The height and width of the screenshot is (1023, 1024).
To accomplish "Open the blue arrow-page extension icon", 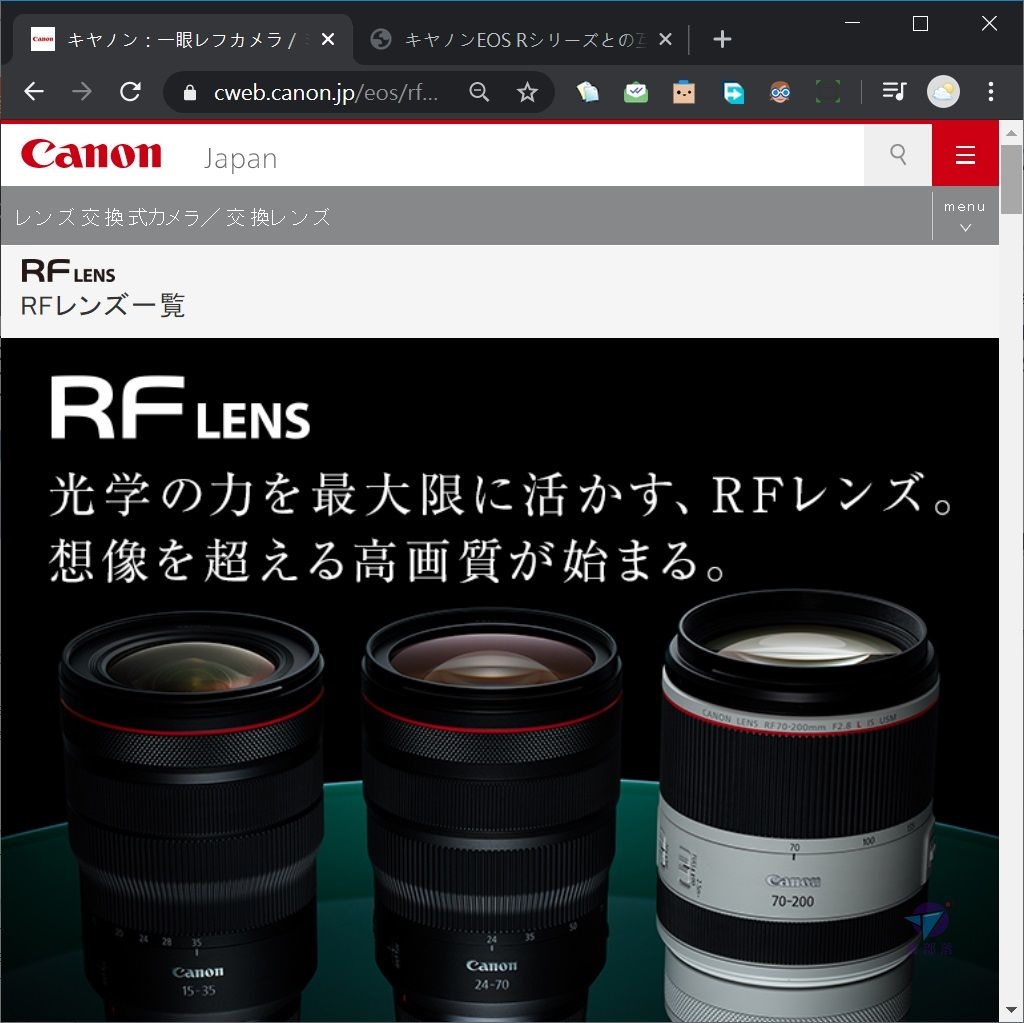I will (x=733, y=92).
